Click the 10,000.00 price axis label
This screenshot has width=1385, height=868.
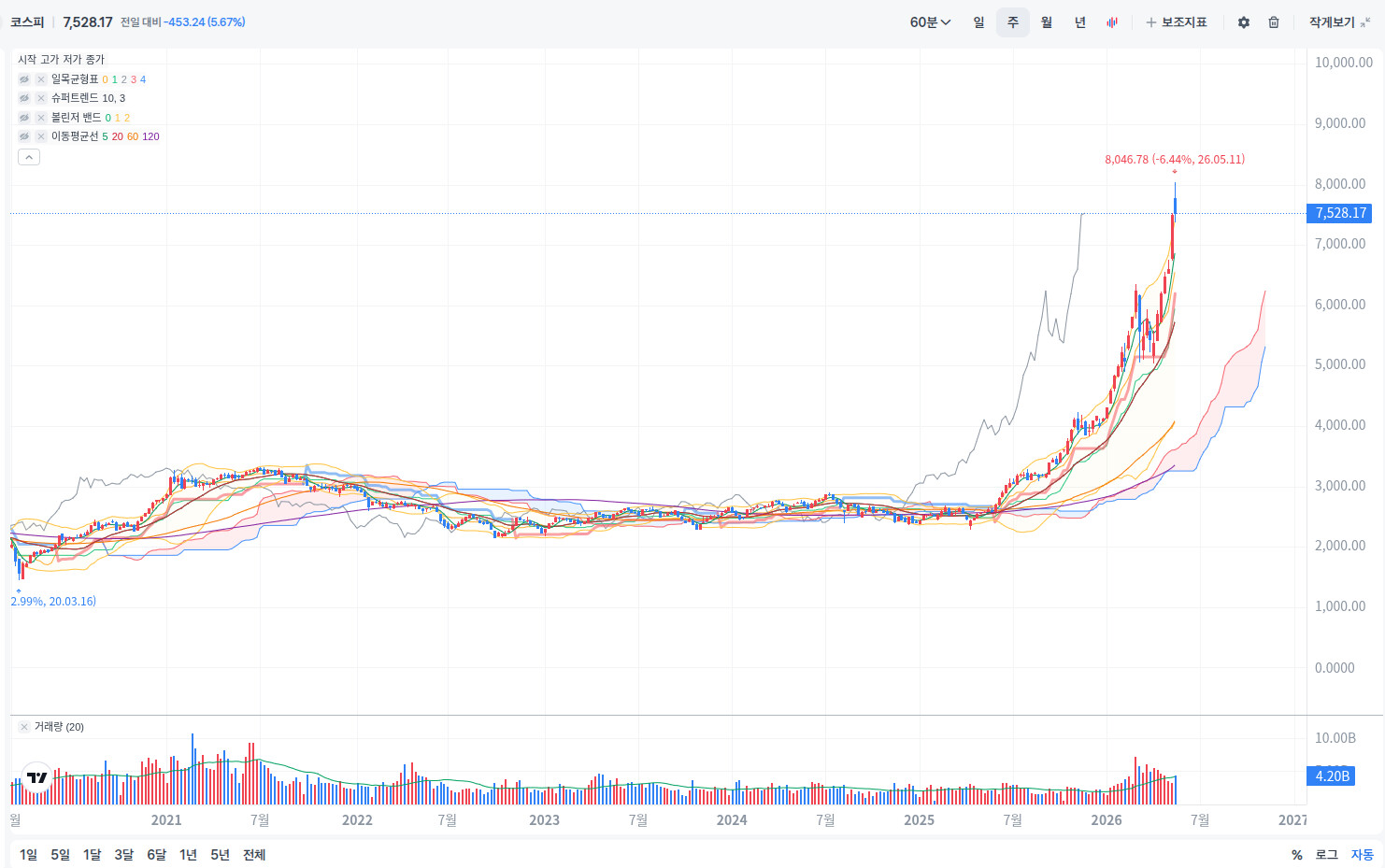1344,63
